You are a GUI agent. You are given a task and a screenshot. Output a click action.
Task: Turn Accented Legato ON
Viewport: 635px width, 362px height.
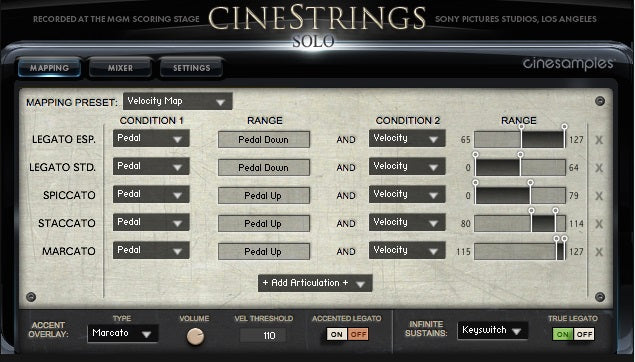pyautogui.click(x=337, y=334)
